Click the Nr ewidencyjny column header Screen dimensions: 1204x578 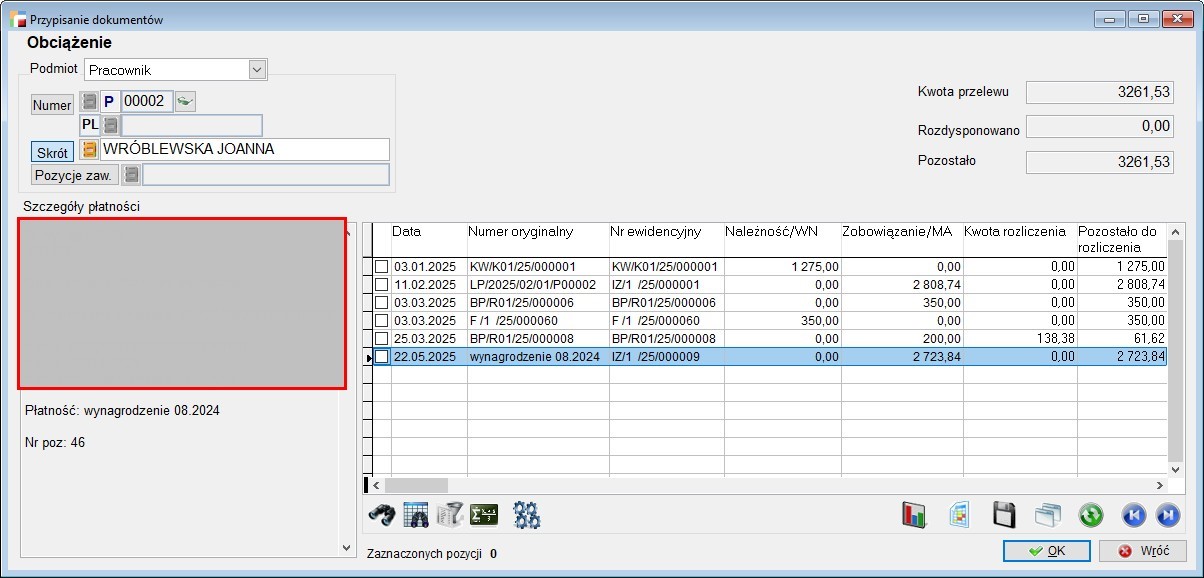point(665,240)
